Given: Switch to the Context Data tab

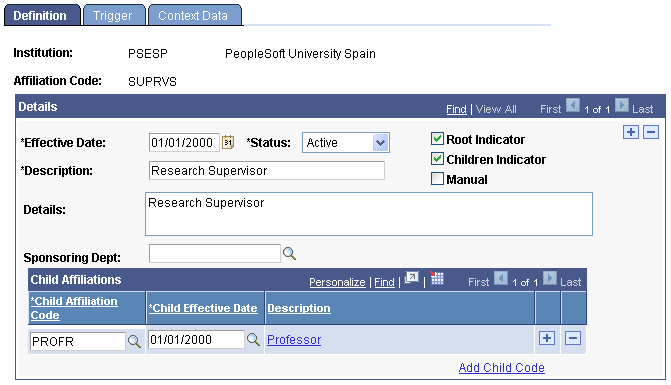Looking at the screenshot, I should (x=193, y=15).
